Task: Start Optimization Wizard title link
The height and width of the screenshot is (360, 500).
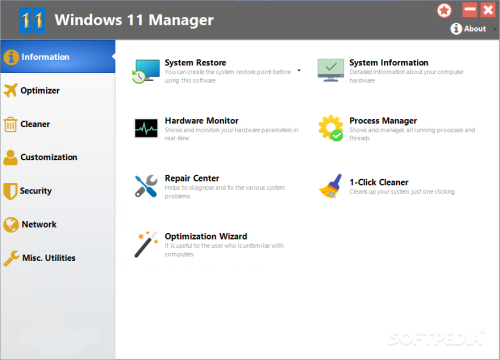Action: (x=206, y=236)
